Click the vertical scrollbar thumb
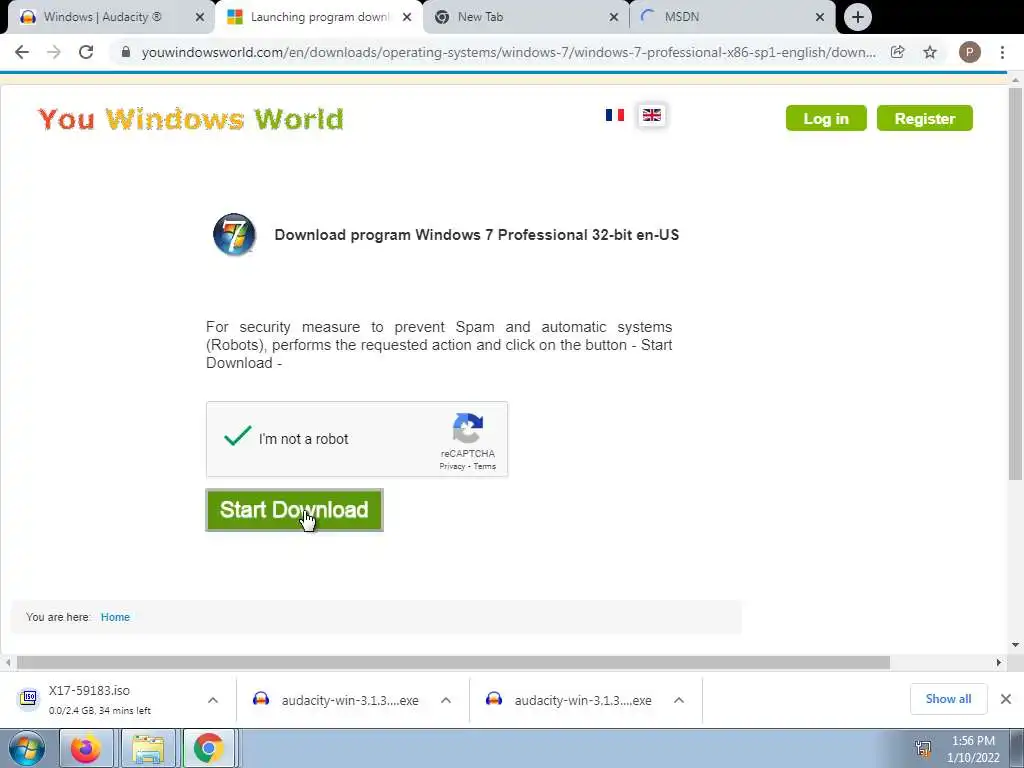The height and width of the screenshot is (768, 1024). [x=1015, y=284]
